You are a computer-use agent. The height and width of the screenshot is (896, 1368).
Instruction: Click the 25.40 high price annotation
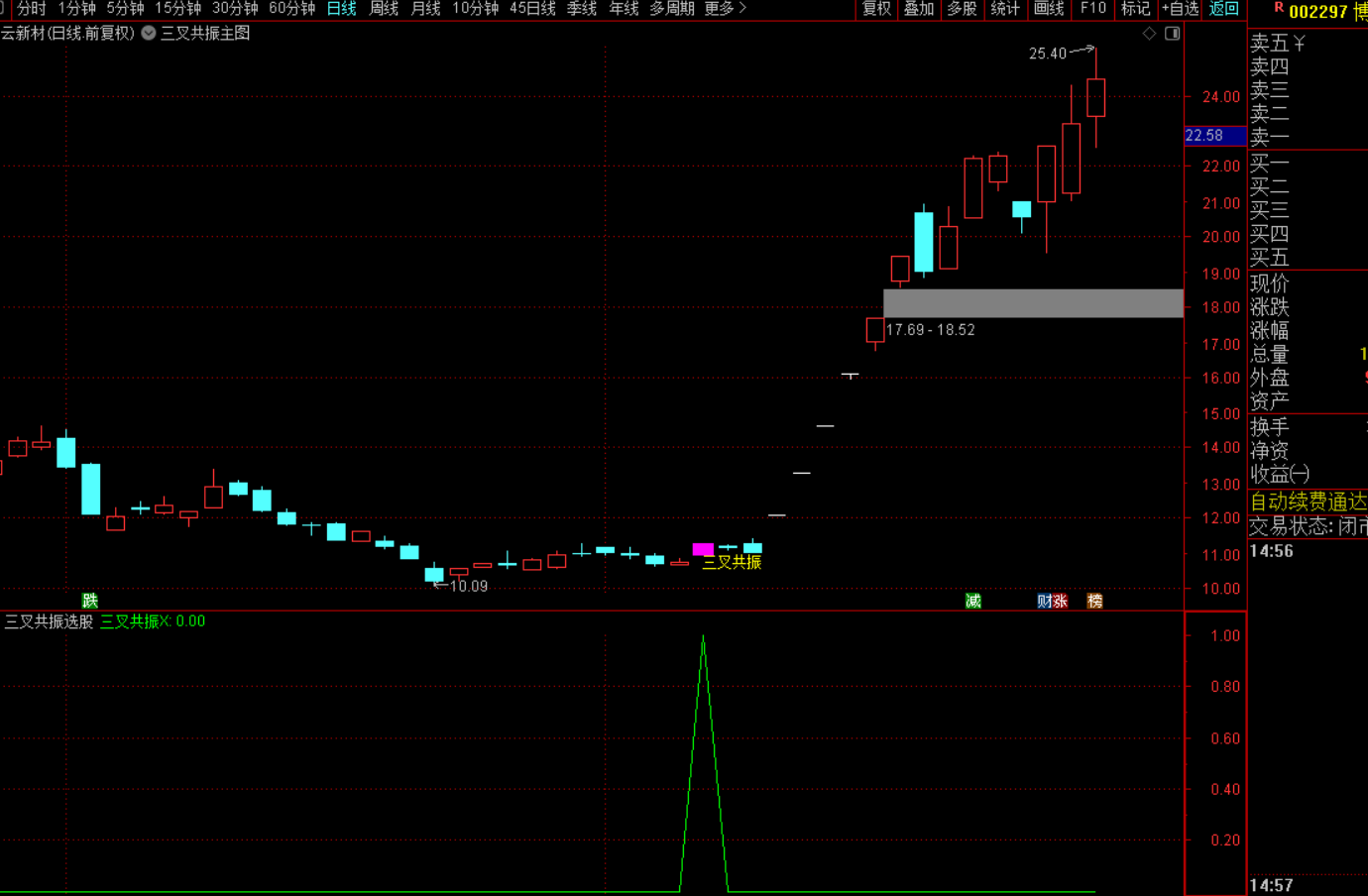coord(1048,54)
